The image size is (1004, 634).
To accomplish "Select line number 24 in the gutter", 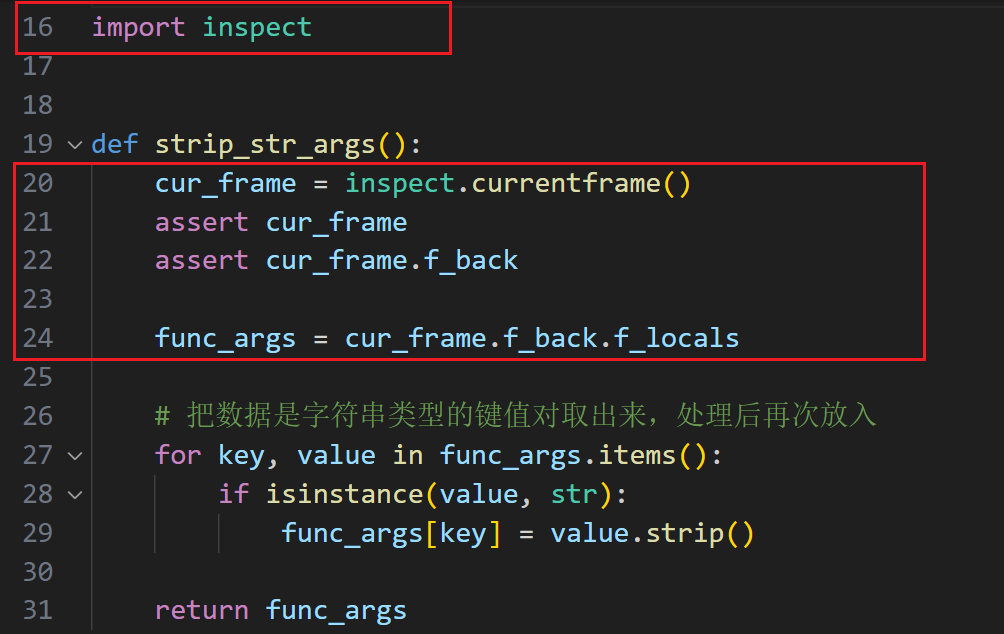I will pyautogui.click(x=37, y=338).
